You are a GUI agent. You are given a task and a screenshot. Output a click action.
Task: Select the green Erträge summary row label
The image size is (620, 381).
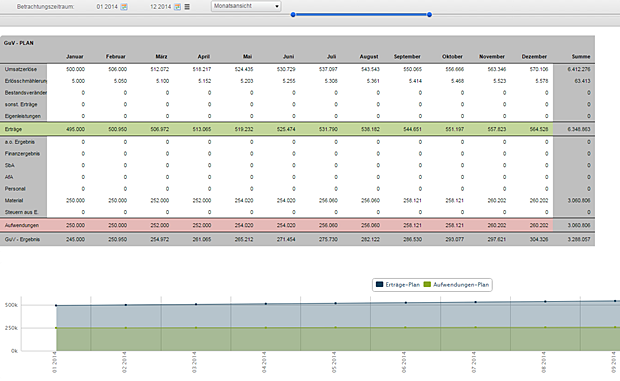pyautogui.click(x=13, y=129)
